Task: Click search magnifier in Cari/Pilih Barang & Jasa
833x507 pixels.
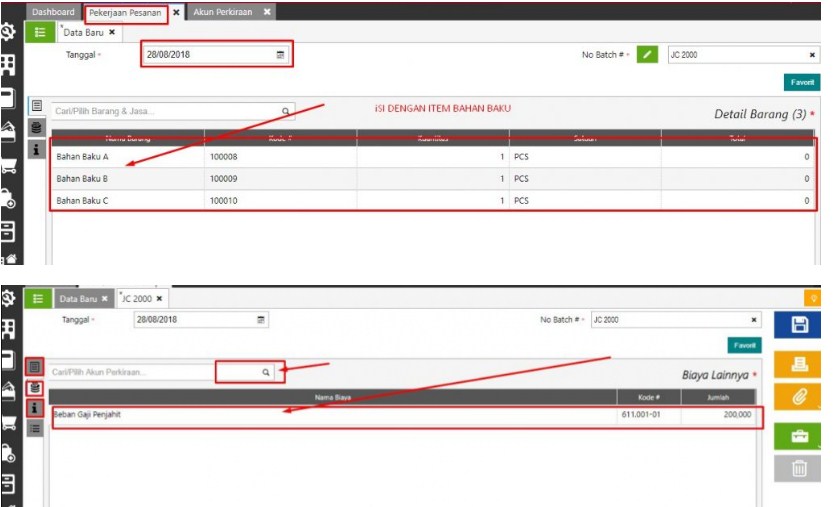Action: click(285, 112)
